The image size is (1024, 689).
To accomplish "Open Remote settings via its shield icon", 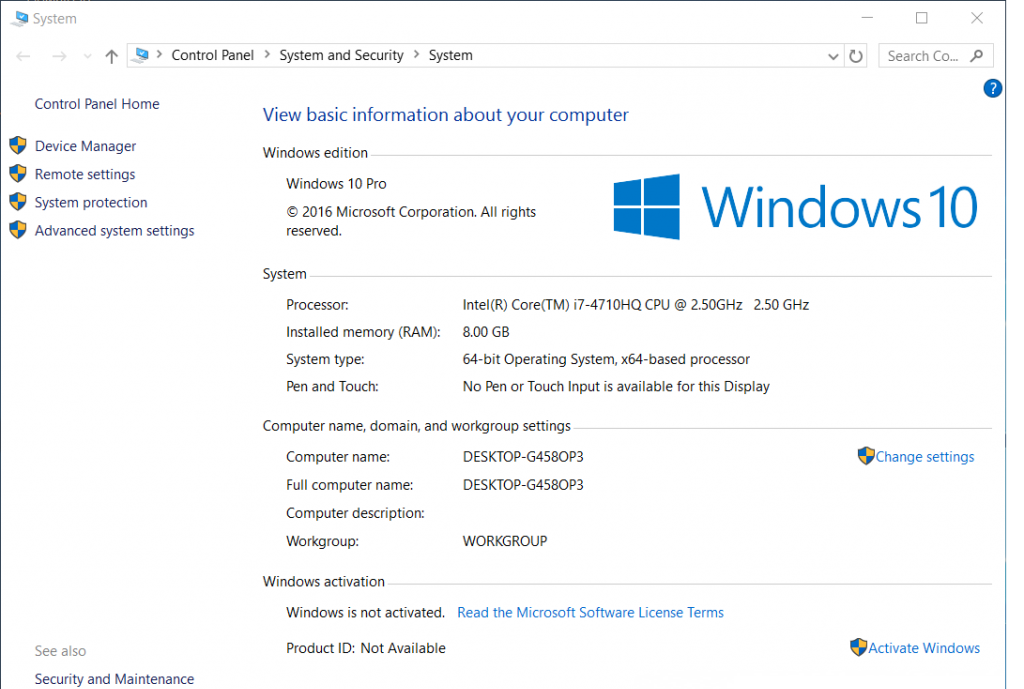I will 17,173.
